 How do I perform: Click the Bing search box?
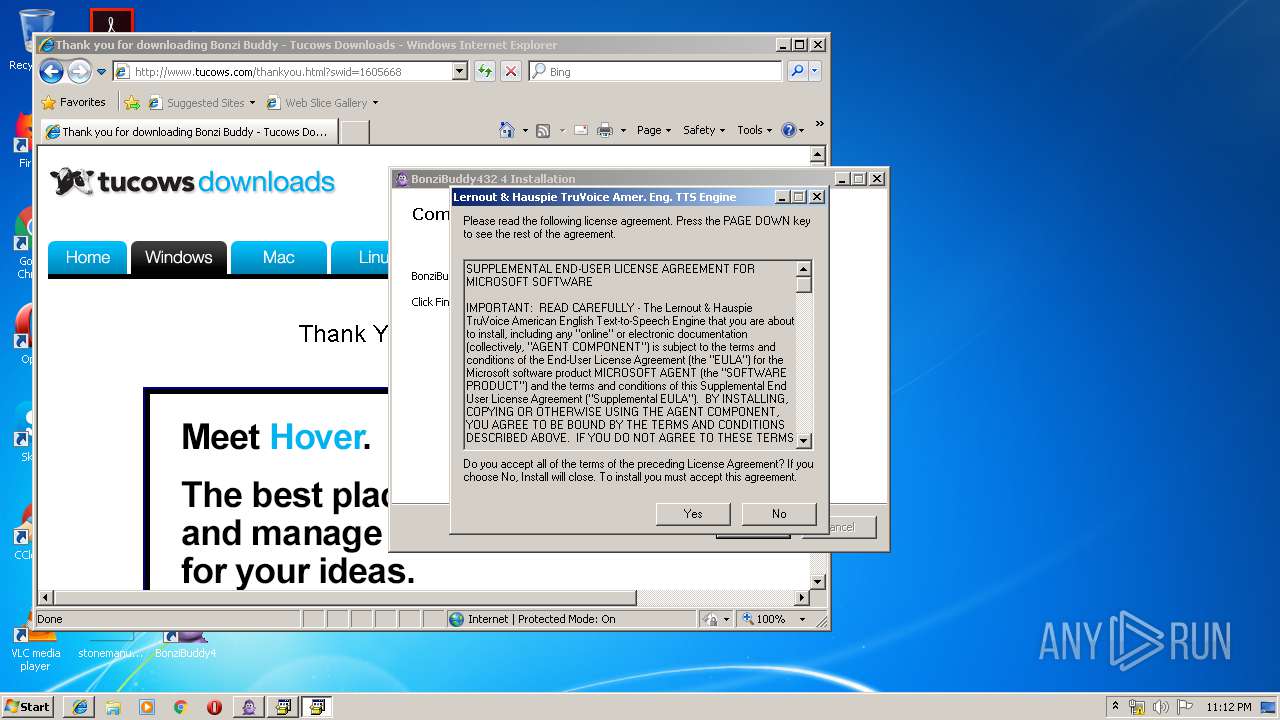click(656, 71)
